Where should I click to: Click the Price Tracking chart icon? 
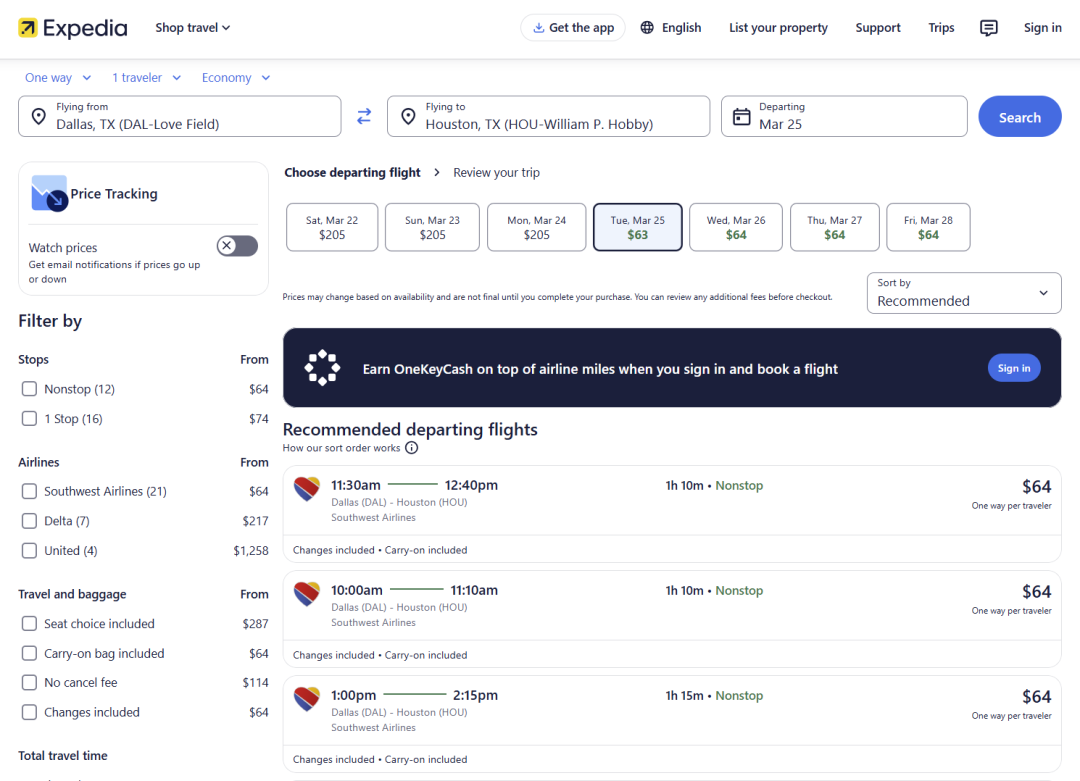pyautogui.click(x=49, y=194)
